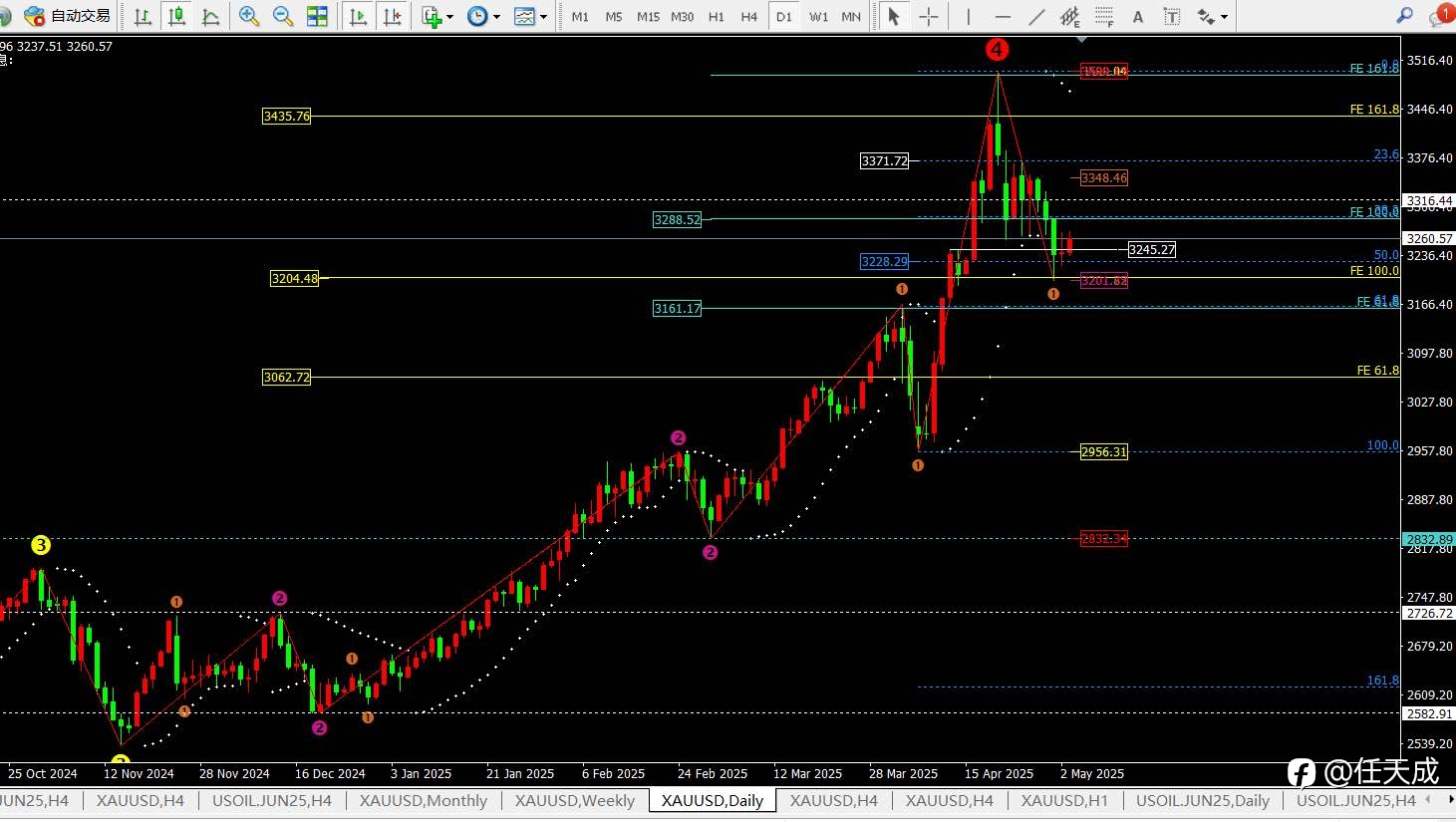Switch to the XAUUSD,Monthly chart tab
Viewport: 1456px width, 822px height.
coord(424,800)
